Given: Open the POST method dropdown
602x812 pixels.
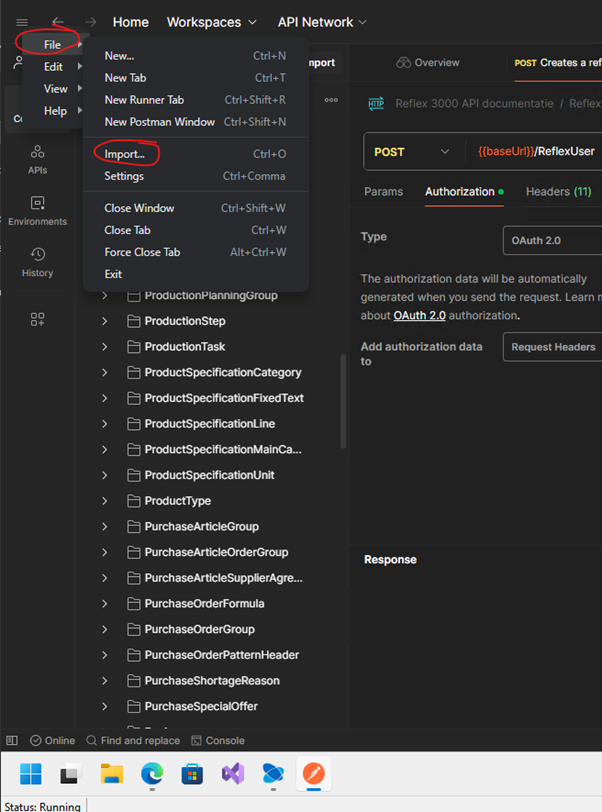Looking at the screenshot, I should pos(412,152).
